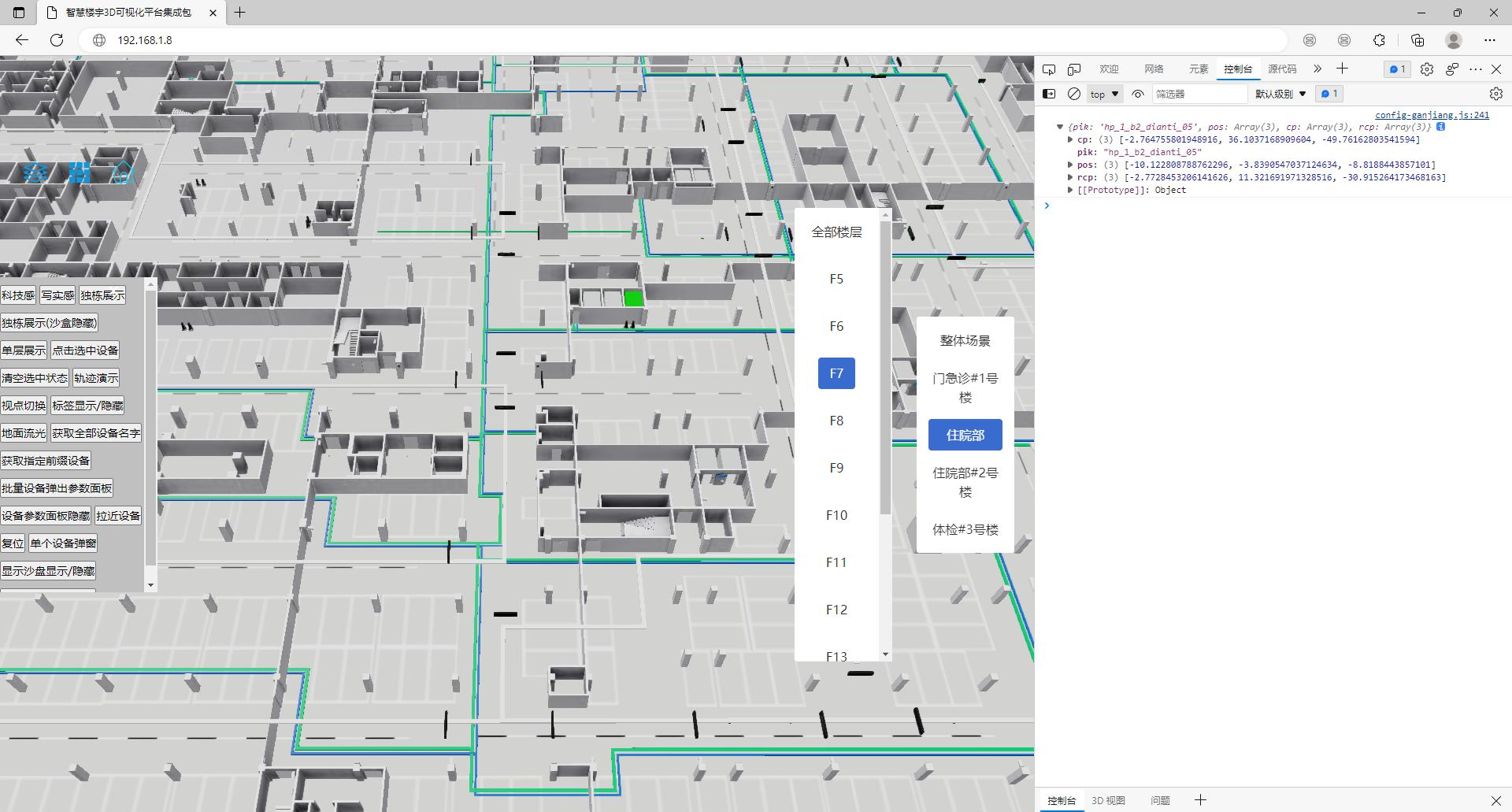The image size is (1512, 812).
Task: Clear the console with the circle-slash icon
Action: (x=1074, y=94)
